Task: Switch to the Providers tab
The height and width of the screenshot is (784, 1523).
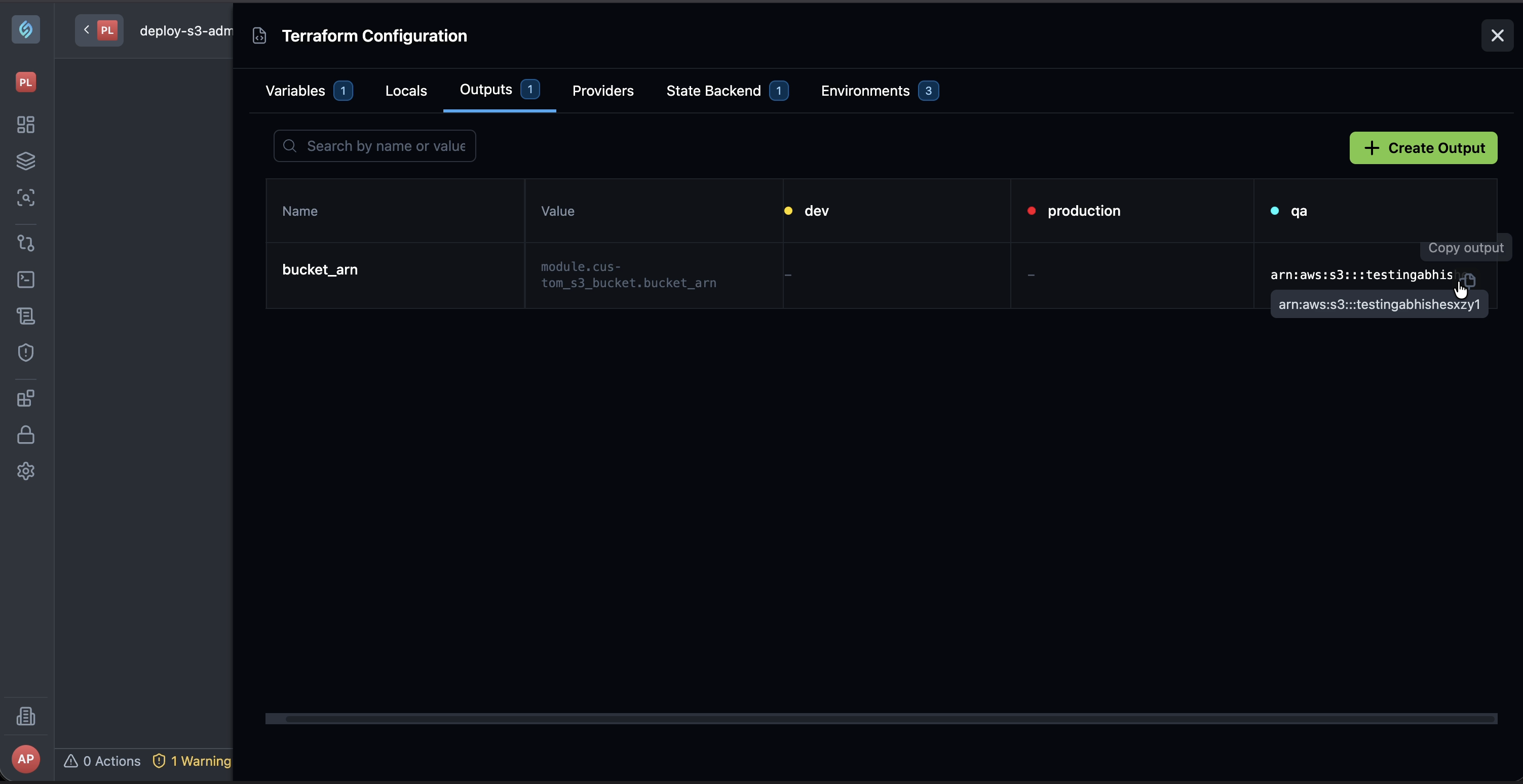Action: coord(603,91)
